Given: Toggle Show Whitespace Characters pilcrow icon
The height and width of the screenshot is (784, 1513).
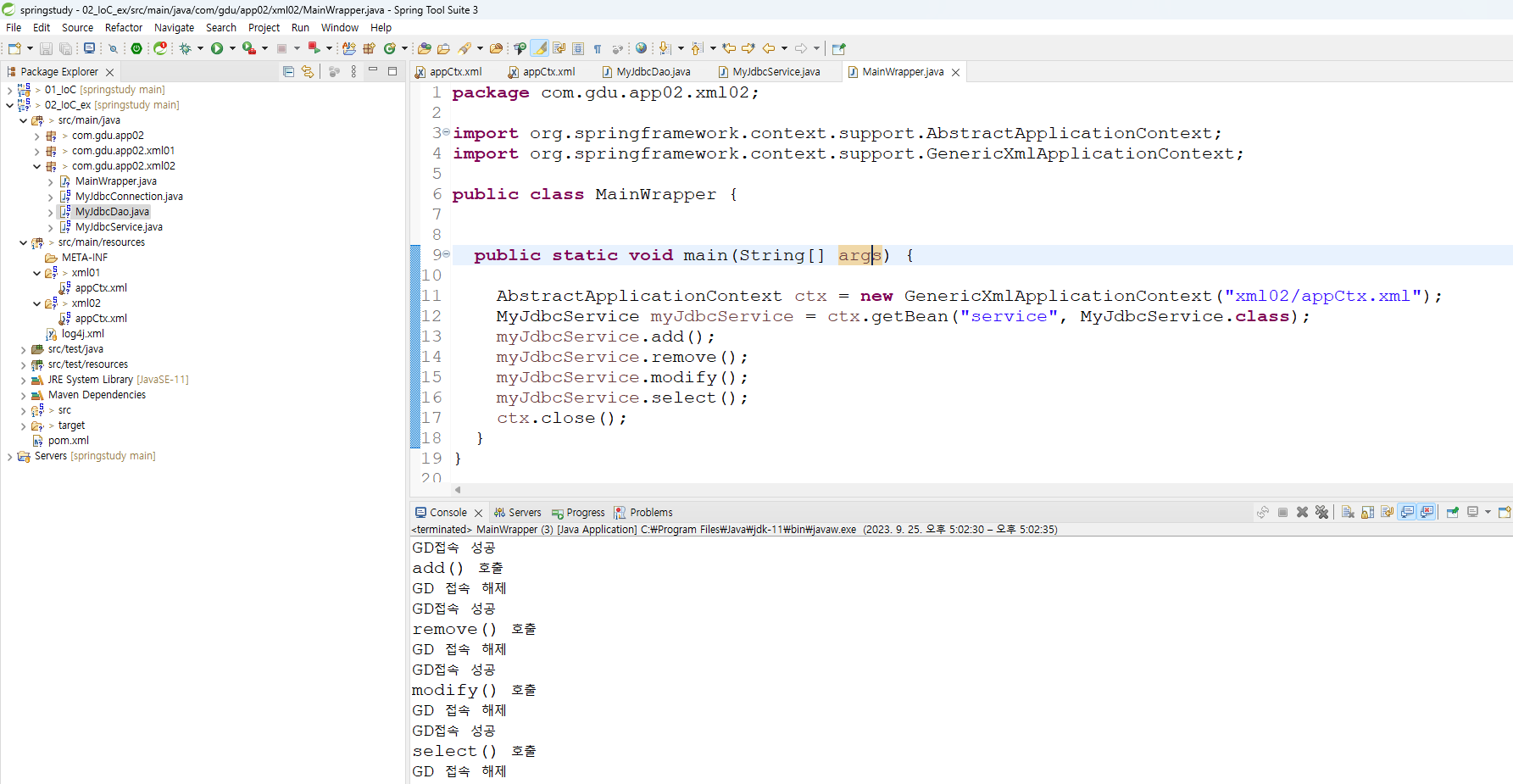Looking at the screenshot, I should [598, 48].
